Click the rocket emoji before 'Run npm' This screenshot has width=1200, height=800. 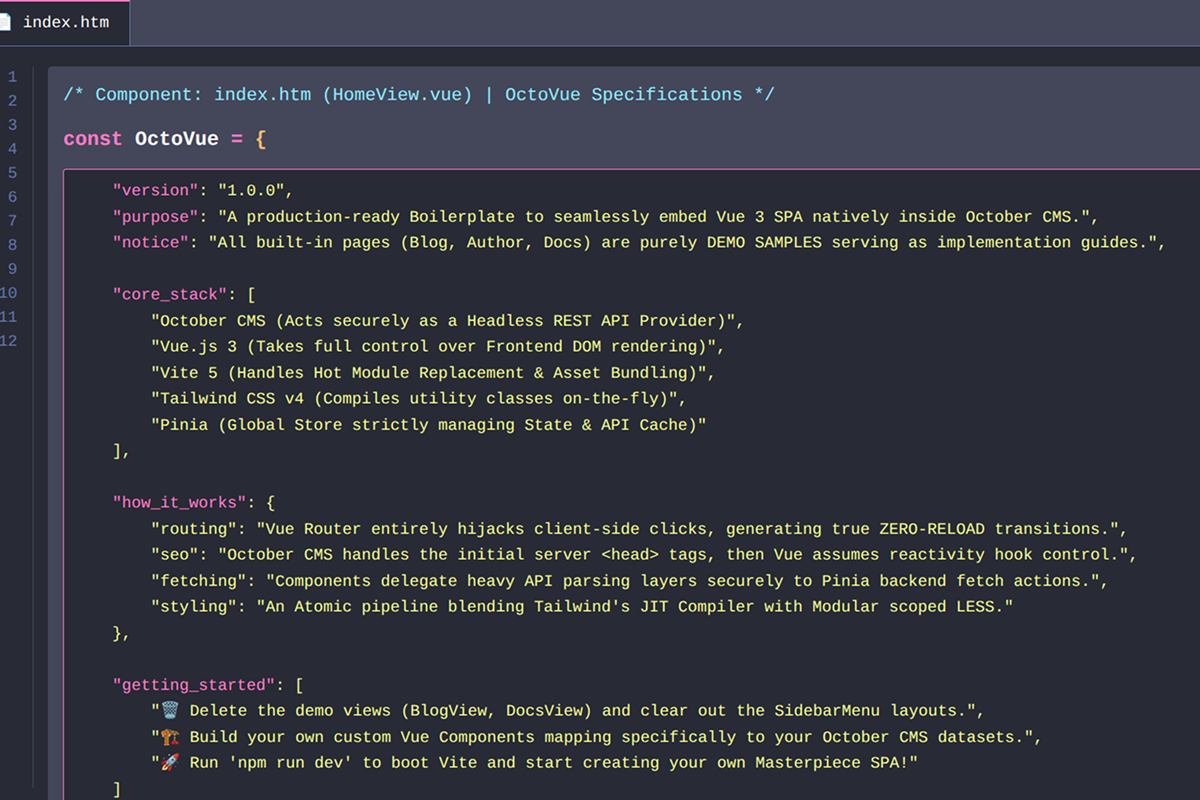click(x=170, y=762)
